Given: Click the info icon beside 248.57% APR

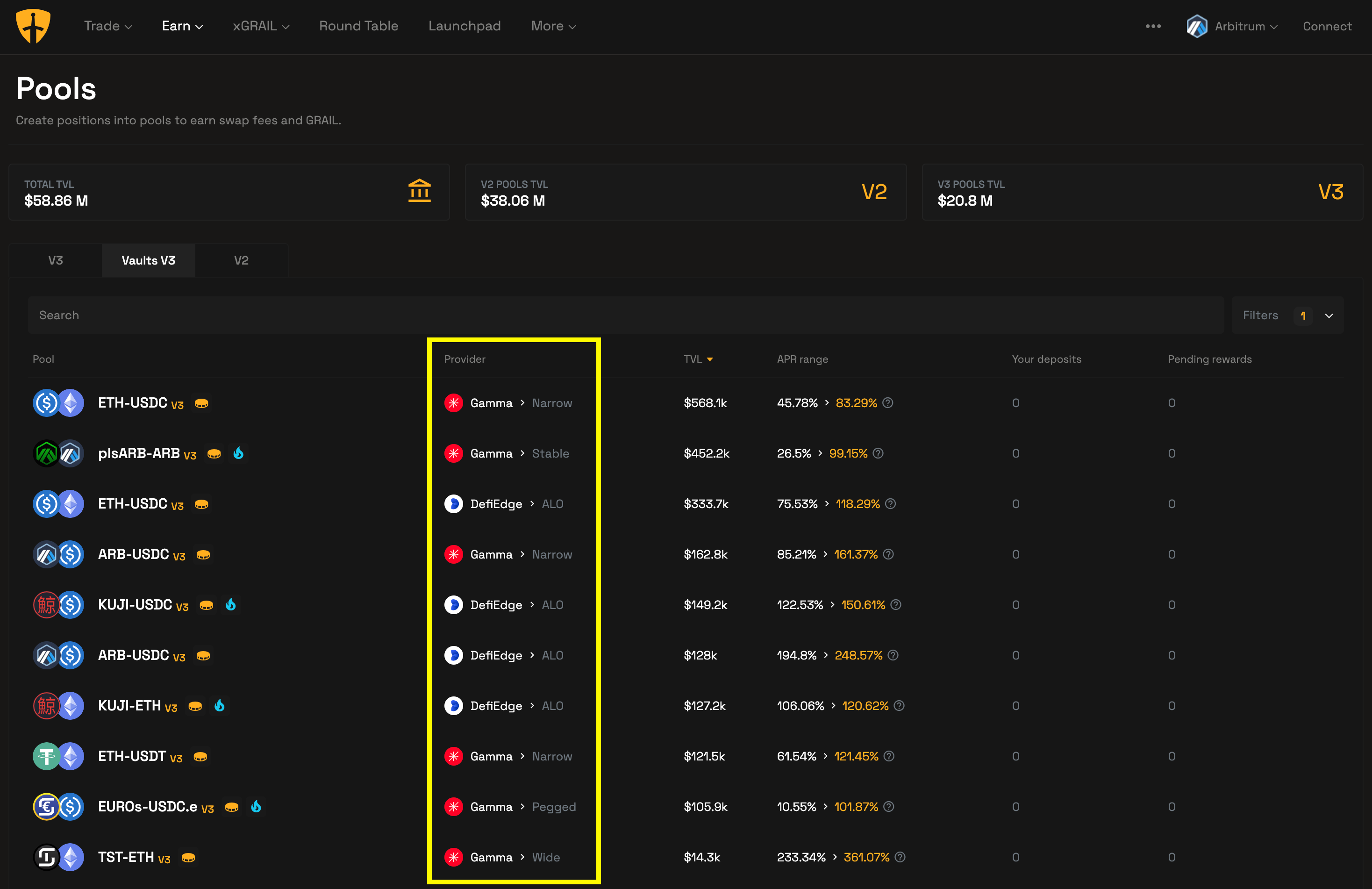Looking at the screenshot, I should [x=893, y=655].
